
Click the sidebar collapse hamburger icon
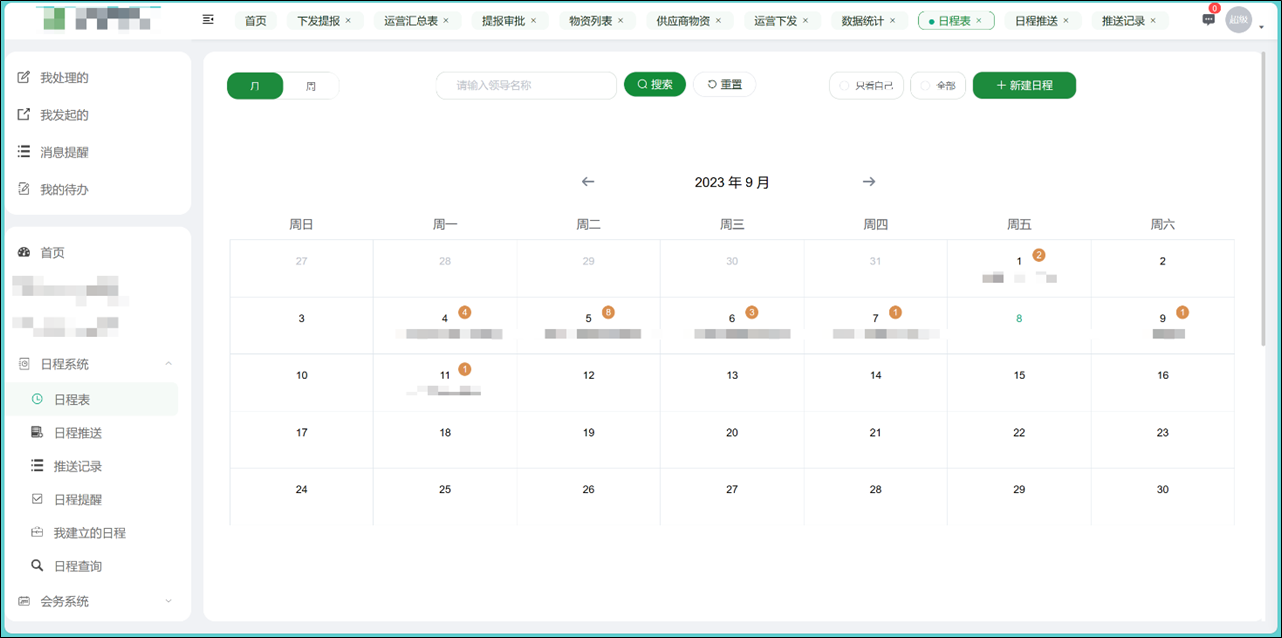point(208,19)
